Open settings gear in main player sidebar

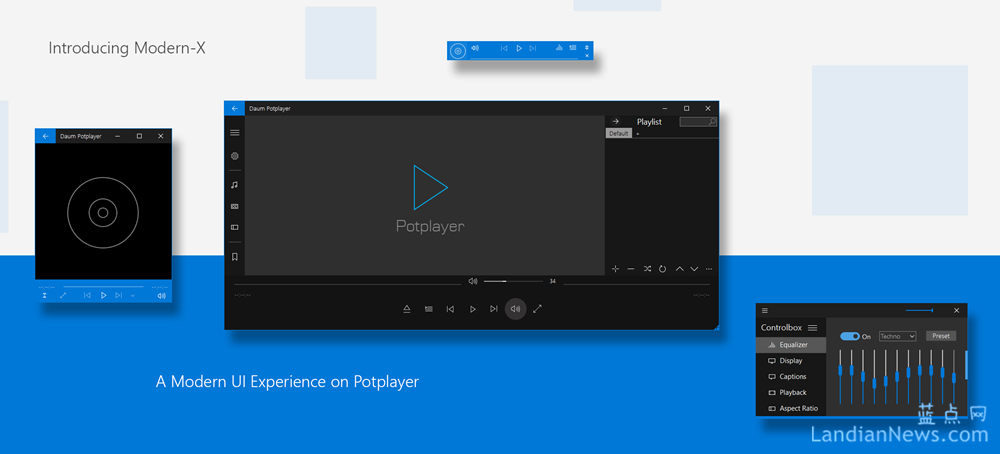tap(234, 156)
